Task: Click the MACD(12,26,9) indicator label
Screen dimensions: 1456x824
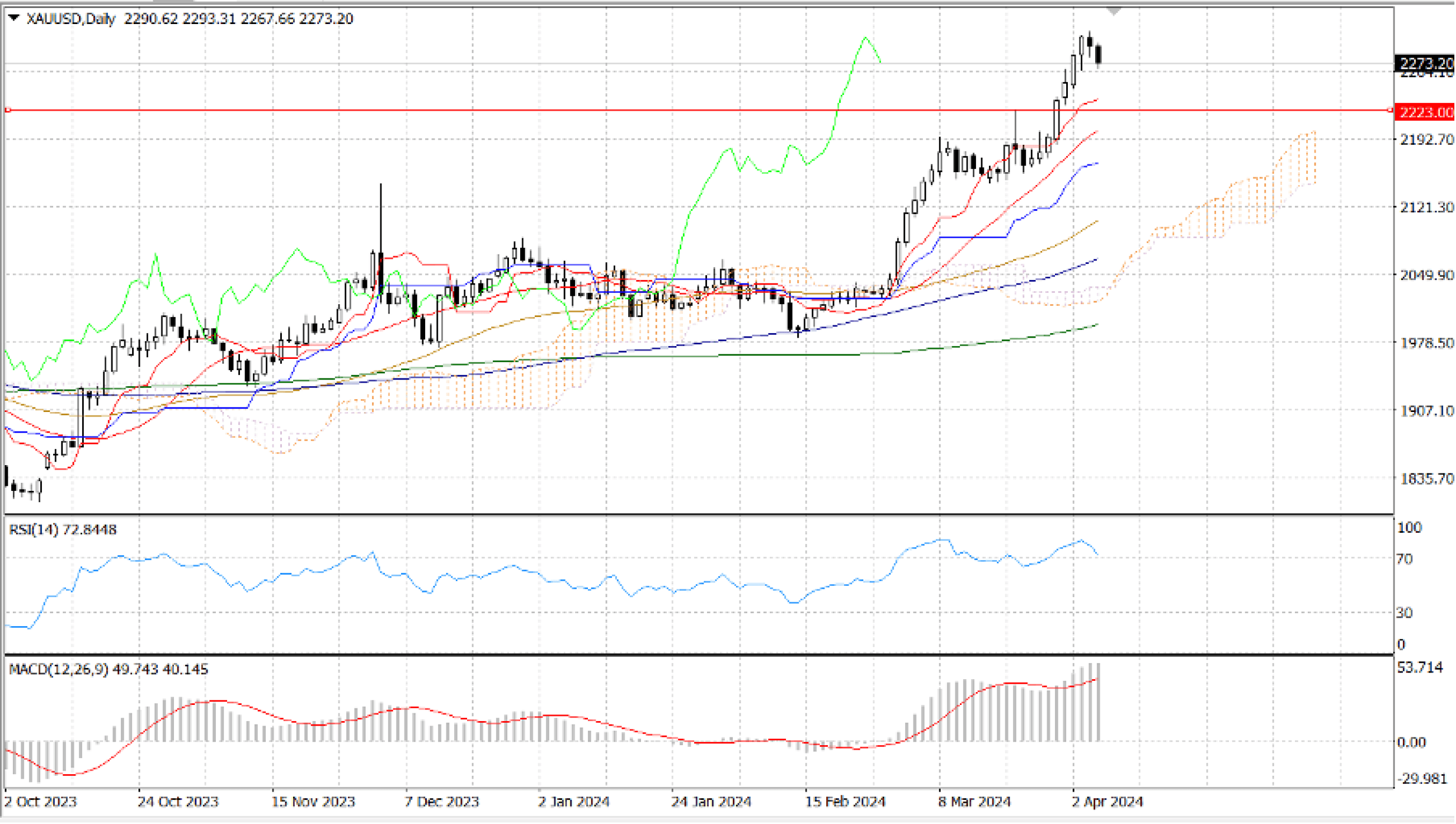Action: pos(58,670)
